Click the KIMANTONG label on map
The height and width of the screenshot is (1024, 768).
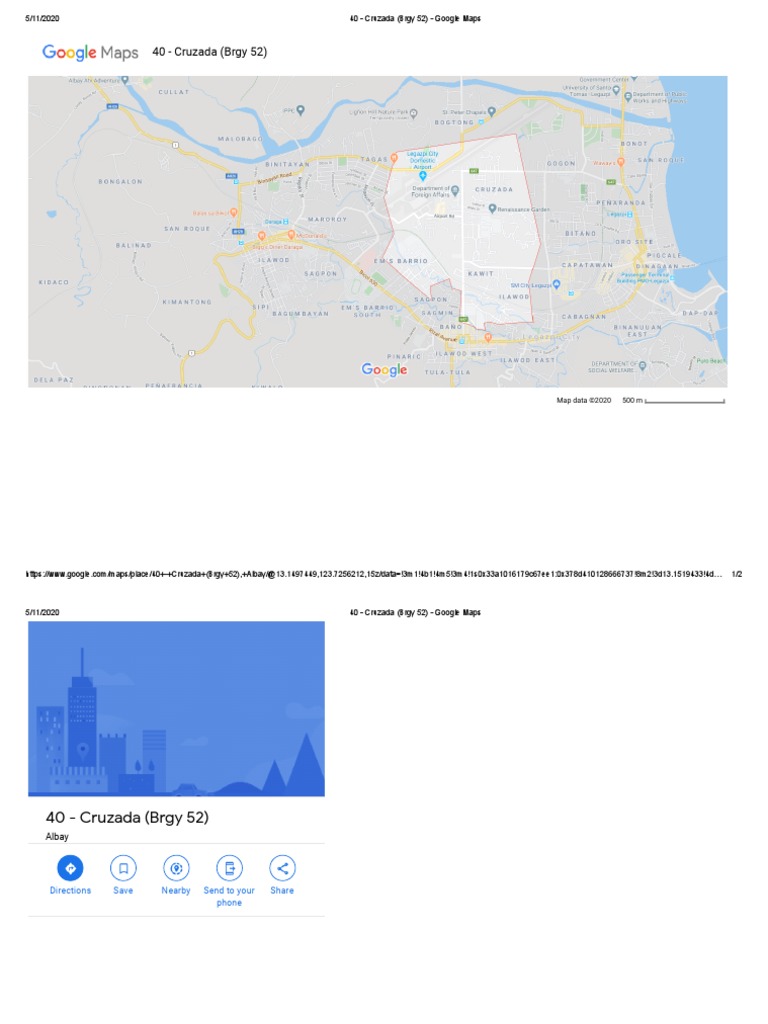pyautogui.click(x=187, y=302)
